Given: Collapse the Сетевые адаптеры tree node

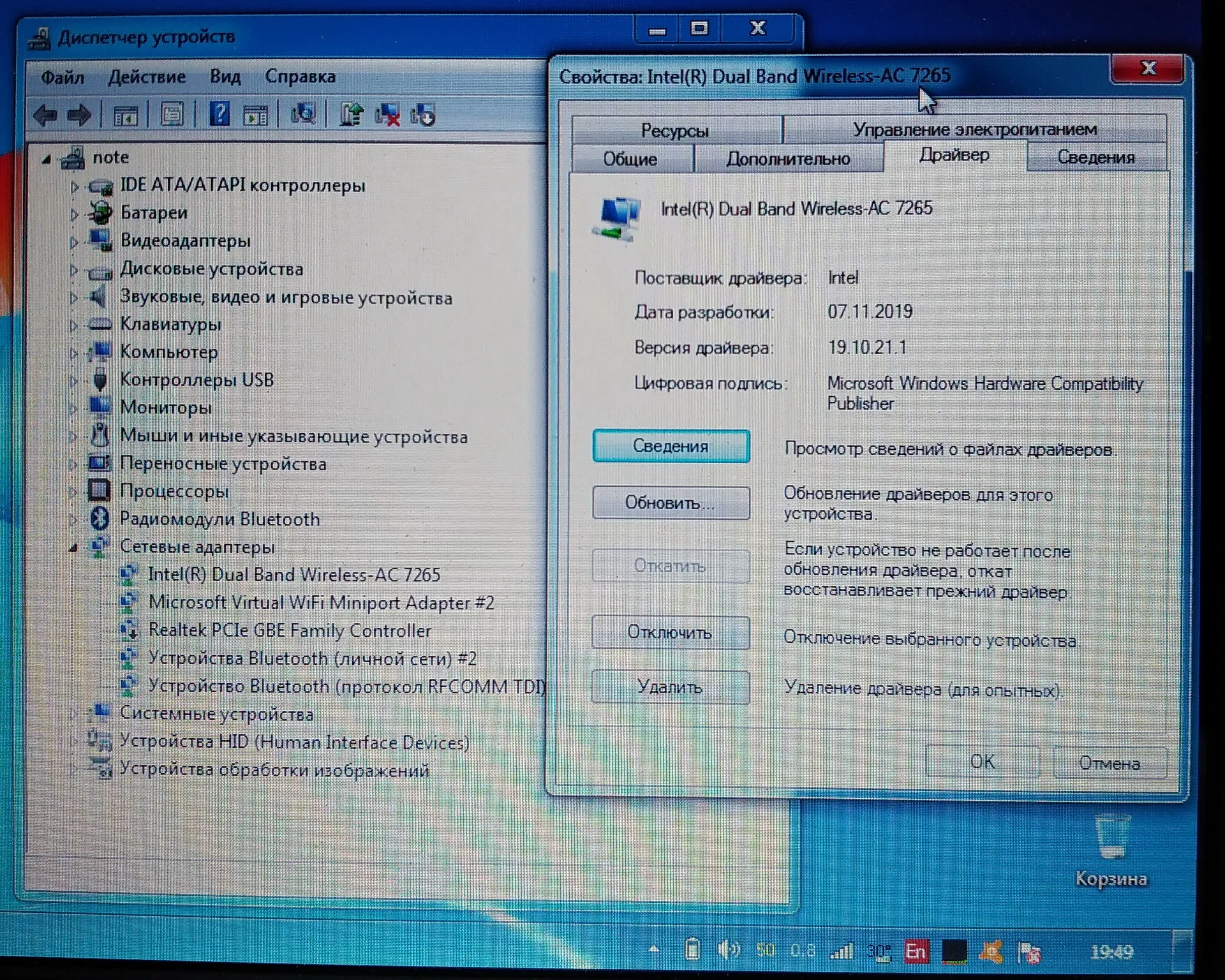Looking at the screenshot, I should [73, 547].
